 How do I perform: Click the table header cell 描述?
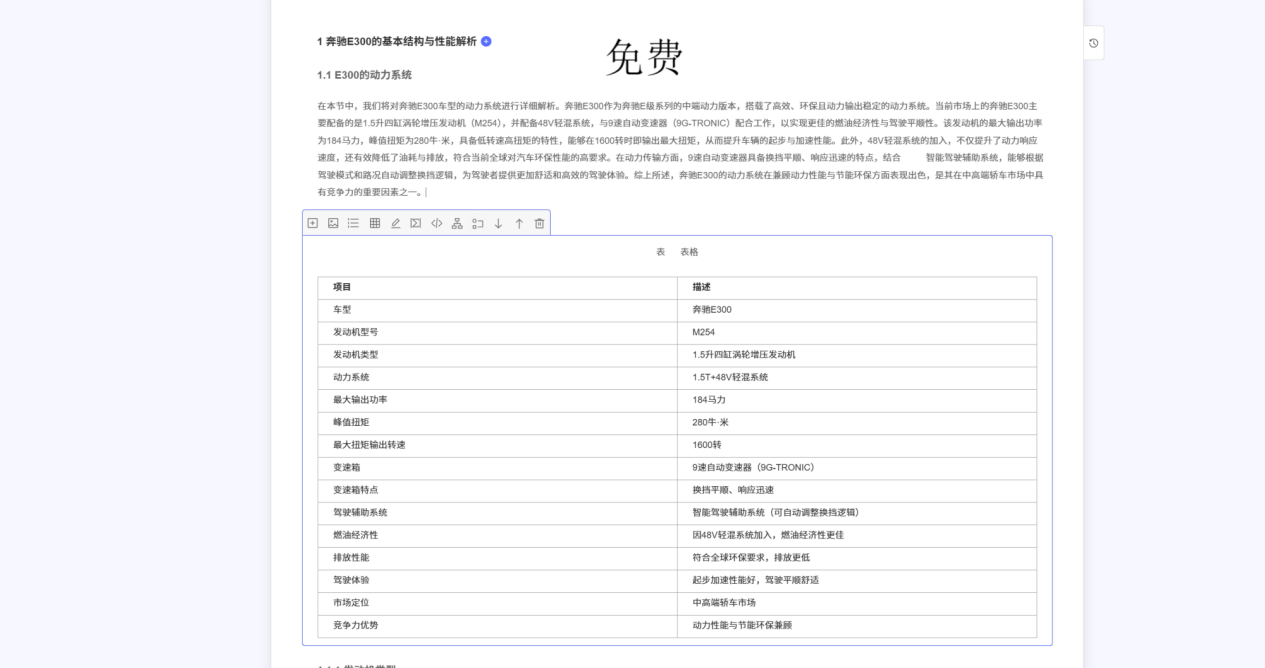(857, 287)
